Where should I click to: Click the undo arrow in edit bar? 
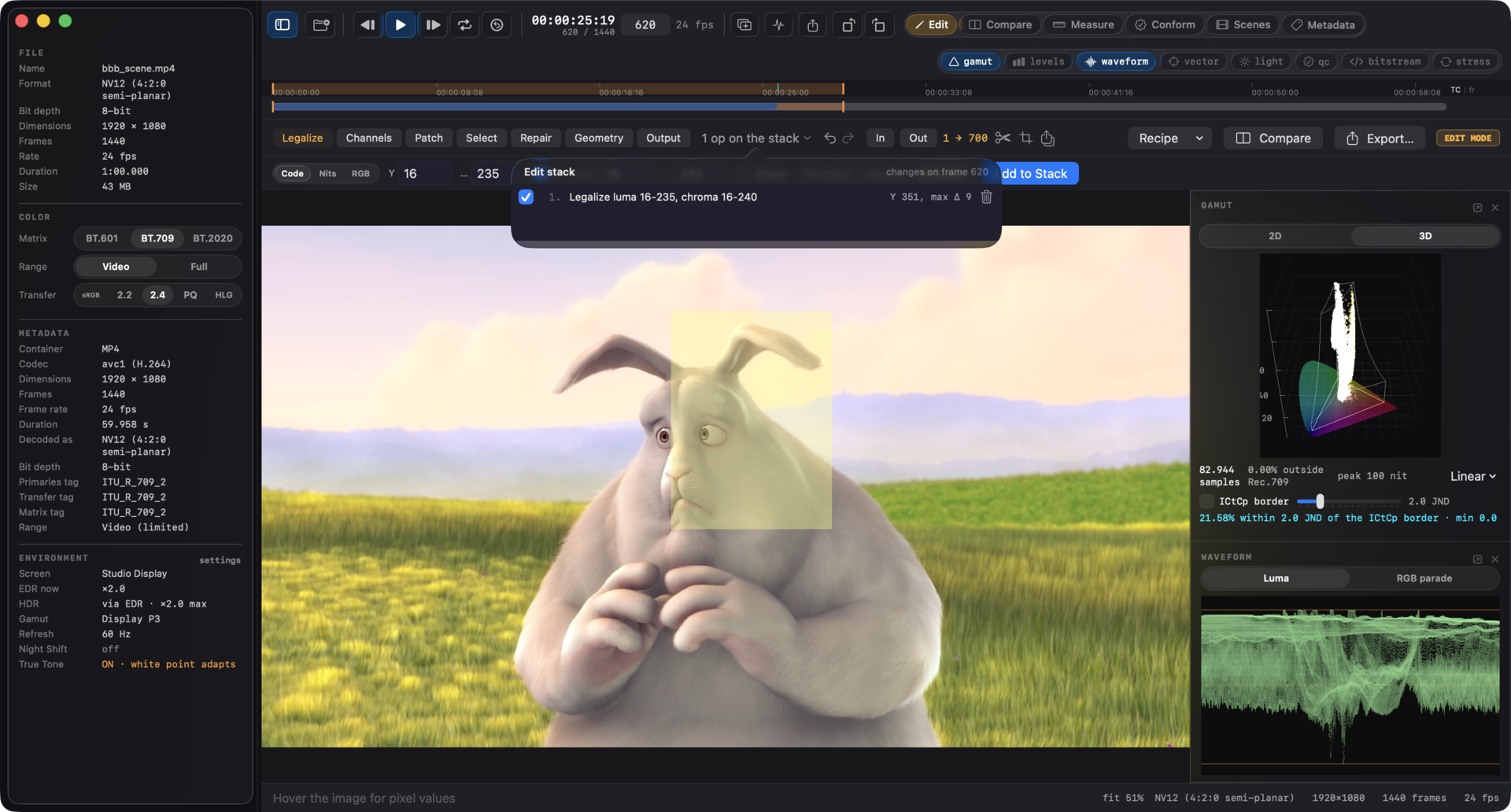click(x=829, y=138)
